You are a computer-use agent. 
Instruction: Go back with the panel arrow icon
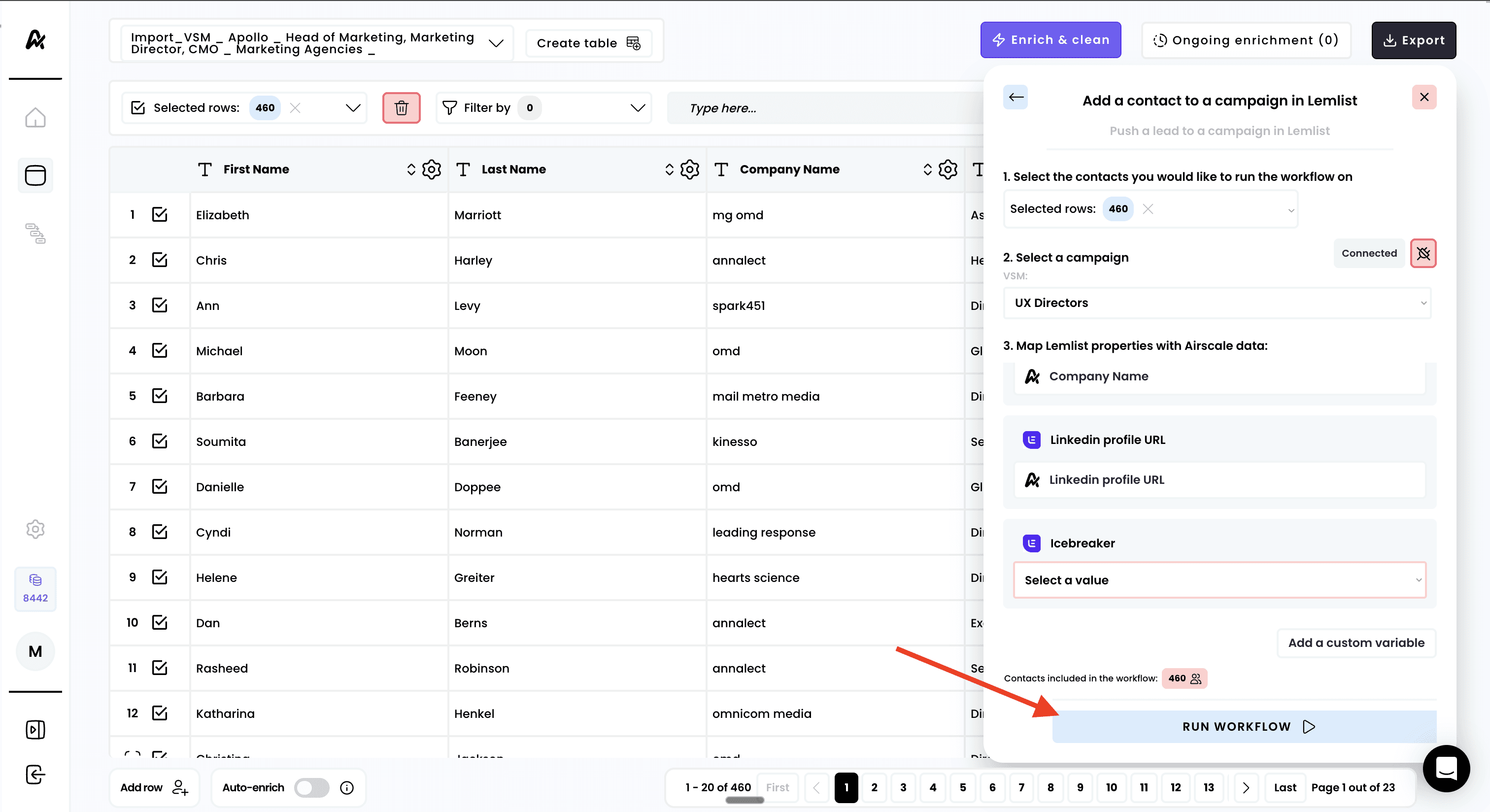tap(1016, 97)
